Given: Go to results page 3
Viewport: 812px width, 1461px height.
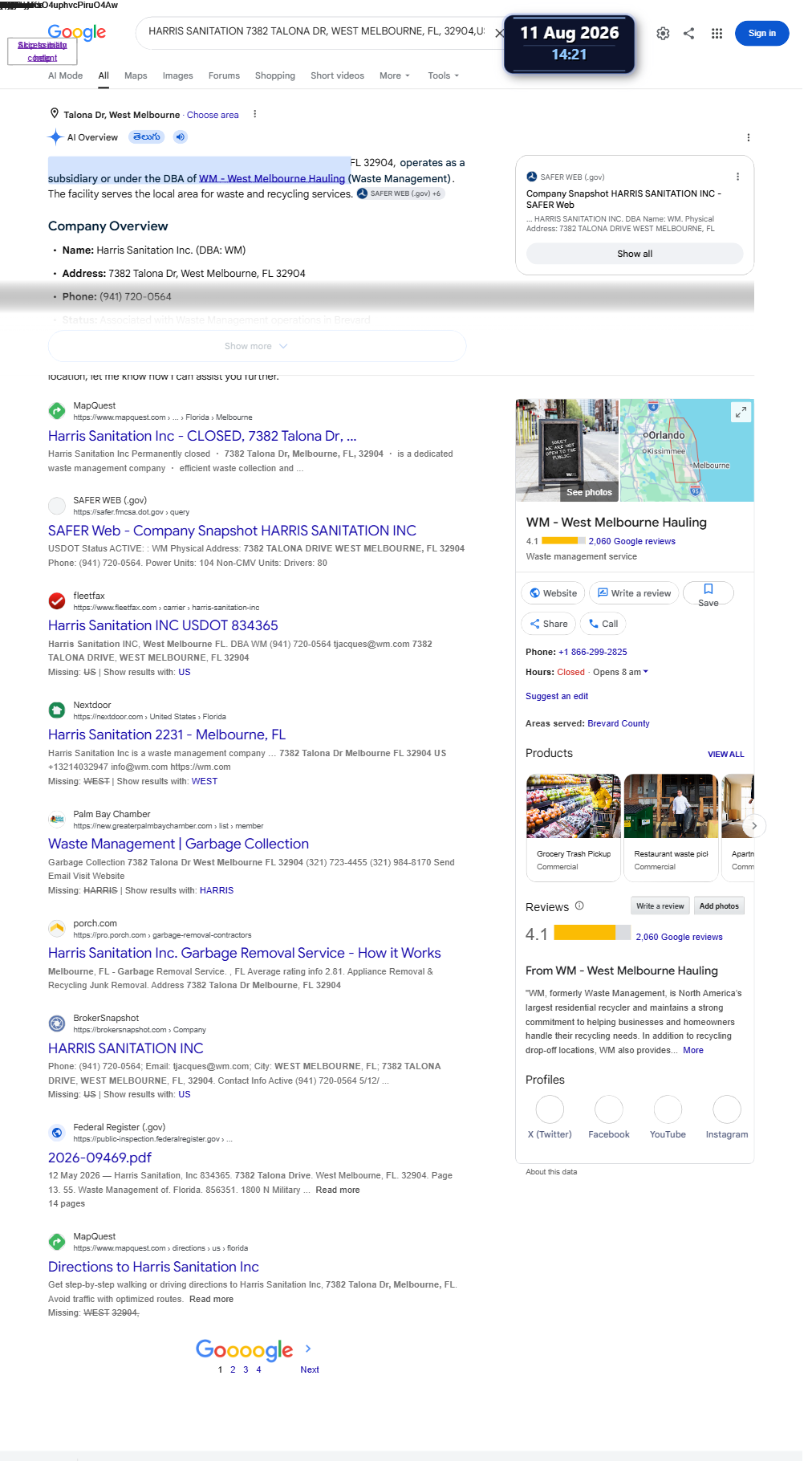Looking at the screenshot, I should (x=246, y=1369).
